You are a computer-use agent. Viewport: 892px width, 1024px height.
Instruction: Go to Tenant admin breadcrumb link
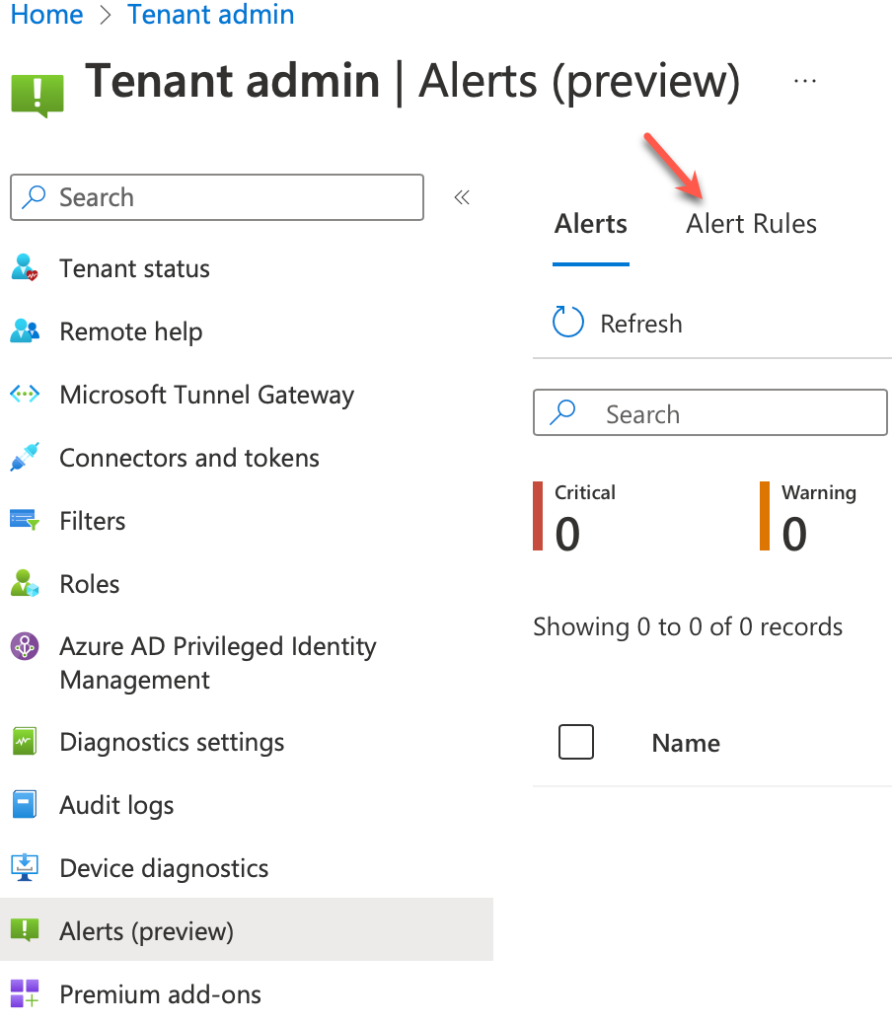click(210, 14)
